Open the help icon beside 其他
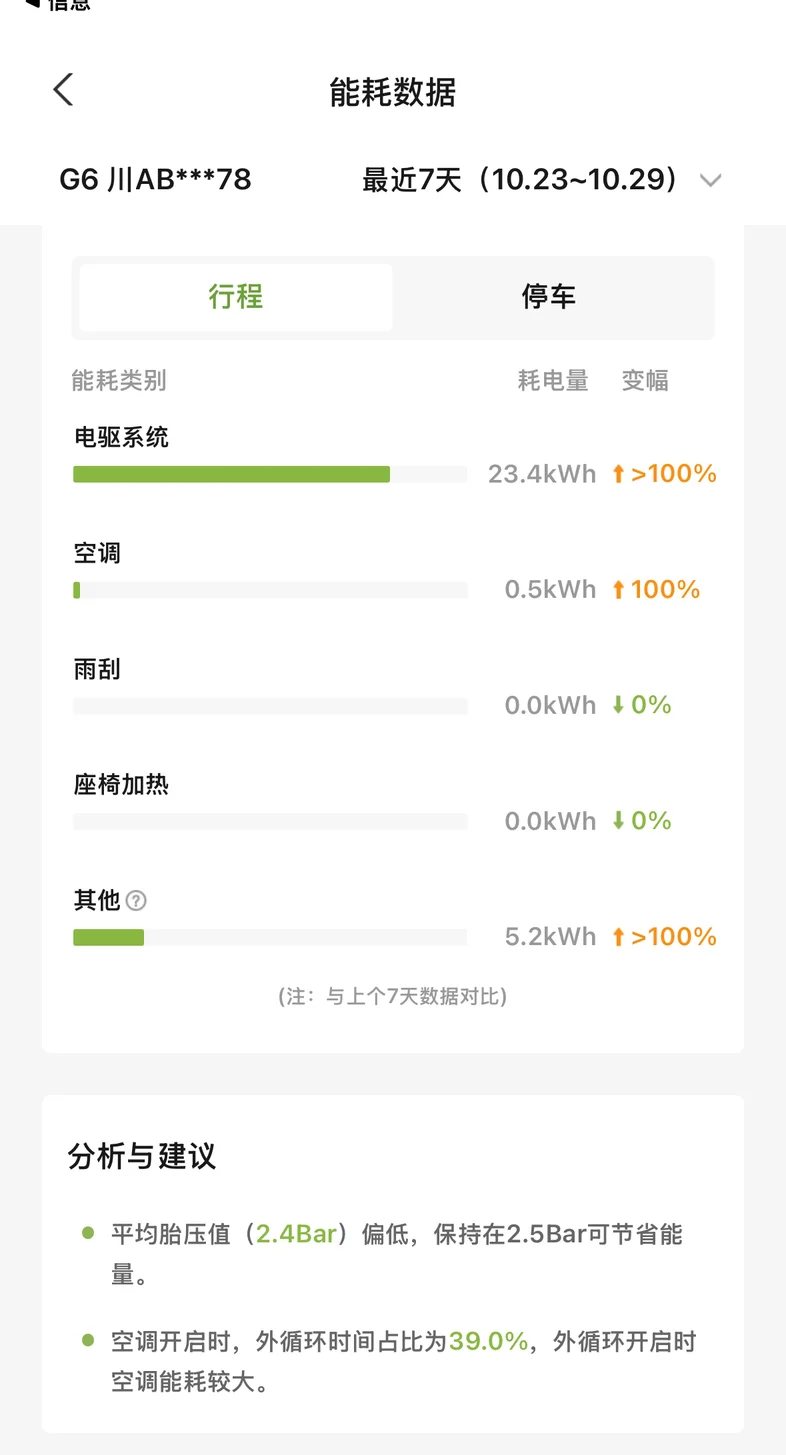Screen dimensions: 786x1455 pos(137,901)
